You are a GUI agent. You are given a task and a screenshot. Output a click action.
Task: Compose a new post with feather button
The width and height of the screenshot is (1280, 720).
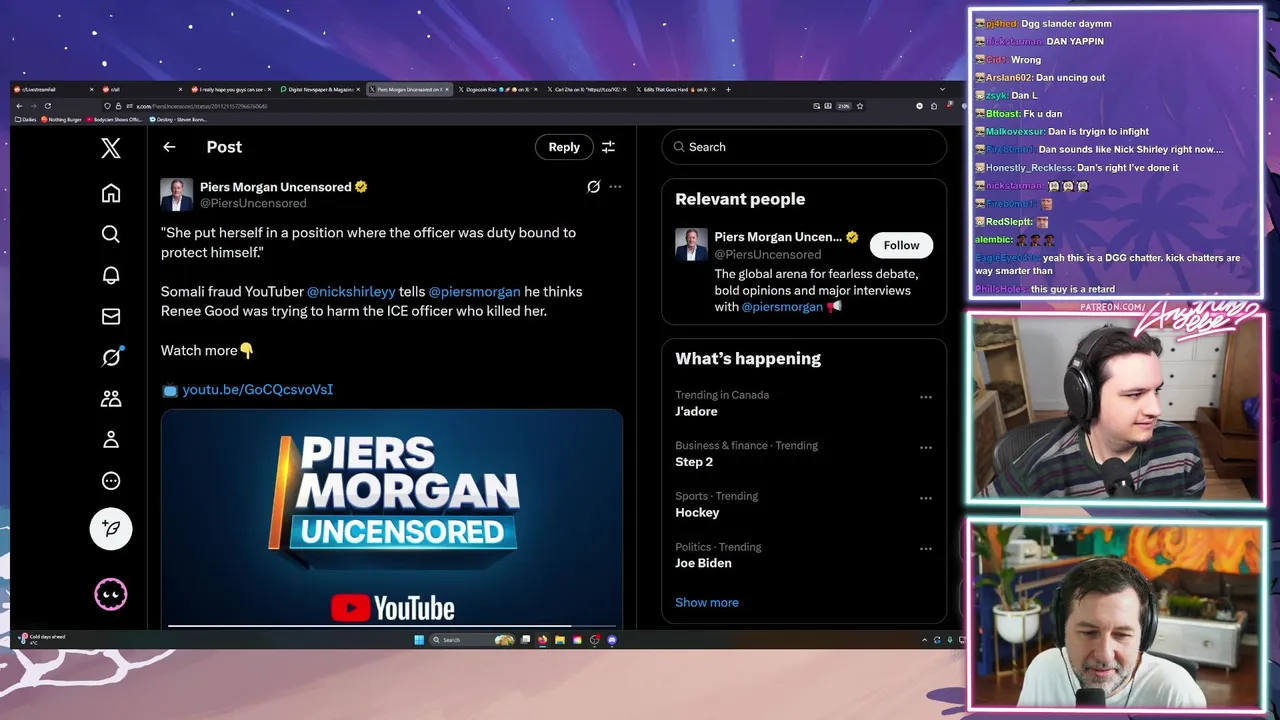point(111,528)
